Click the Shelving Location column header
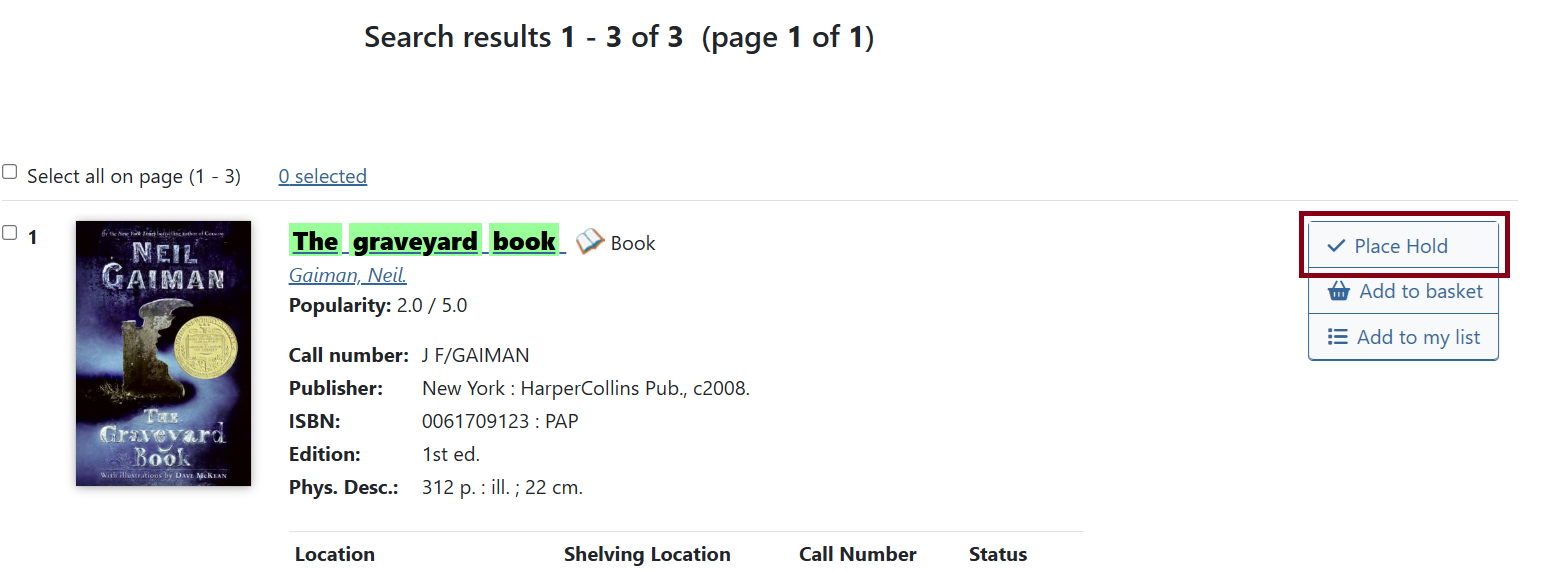This screenshot has width=1543, height=571. [x=647, y=554]
